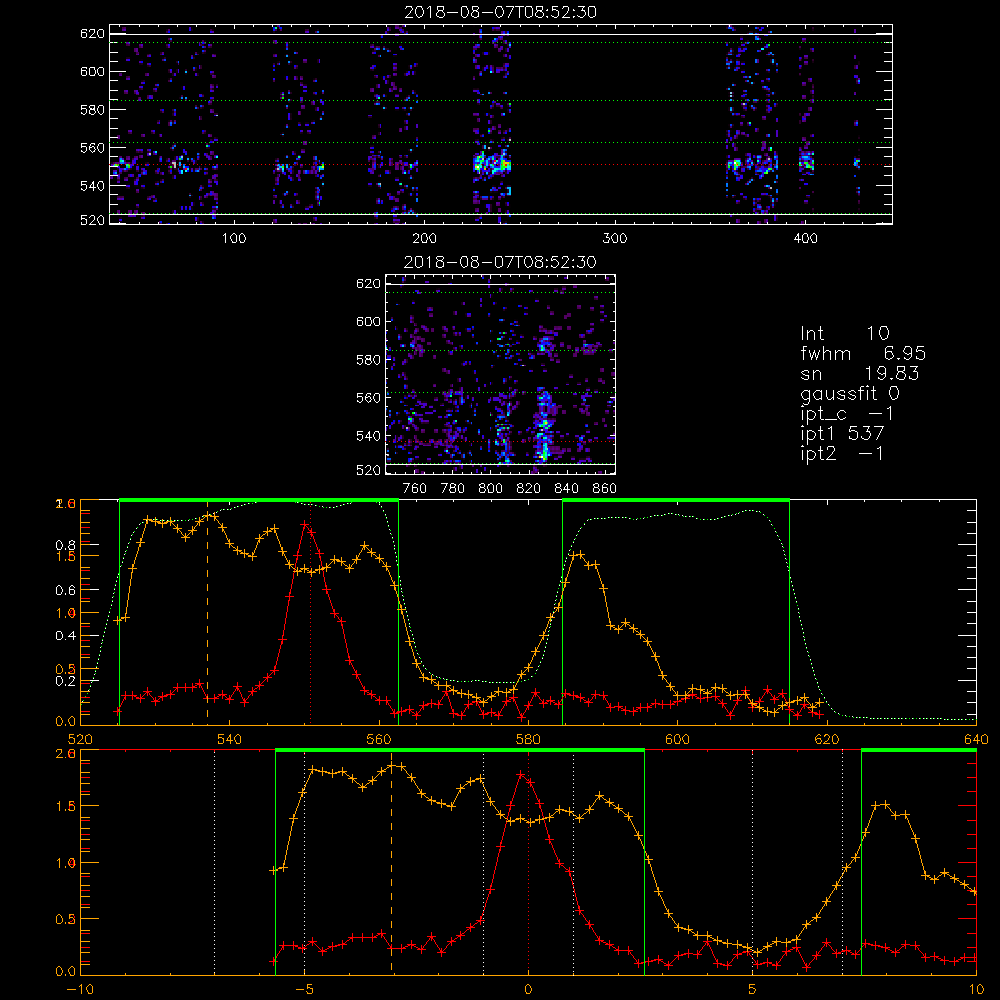
Task: Click white y-axis label 0.2 on upper profile plot
Action: pyautogui.click(x=66, y=681)
